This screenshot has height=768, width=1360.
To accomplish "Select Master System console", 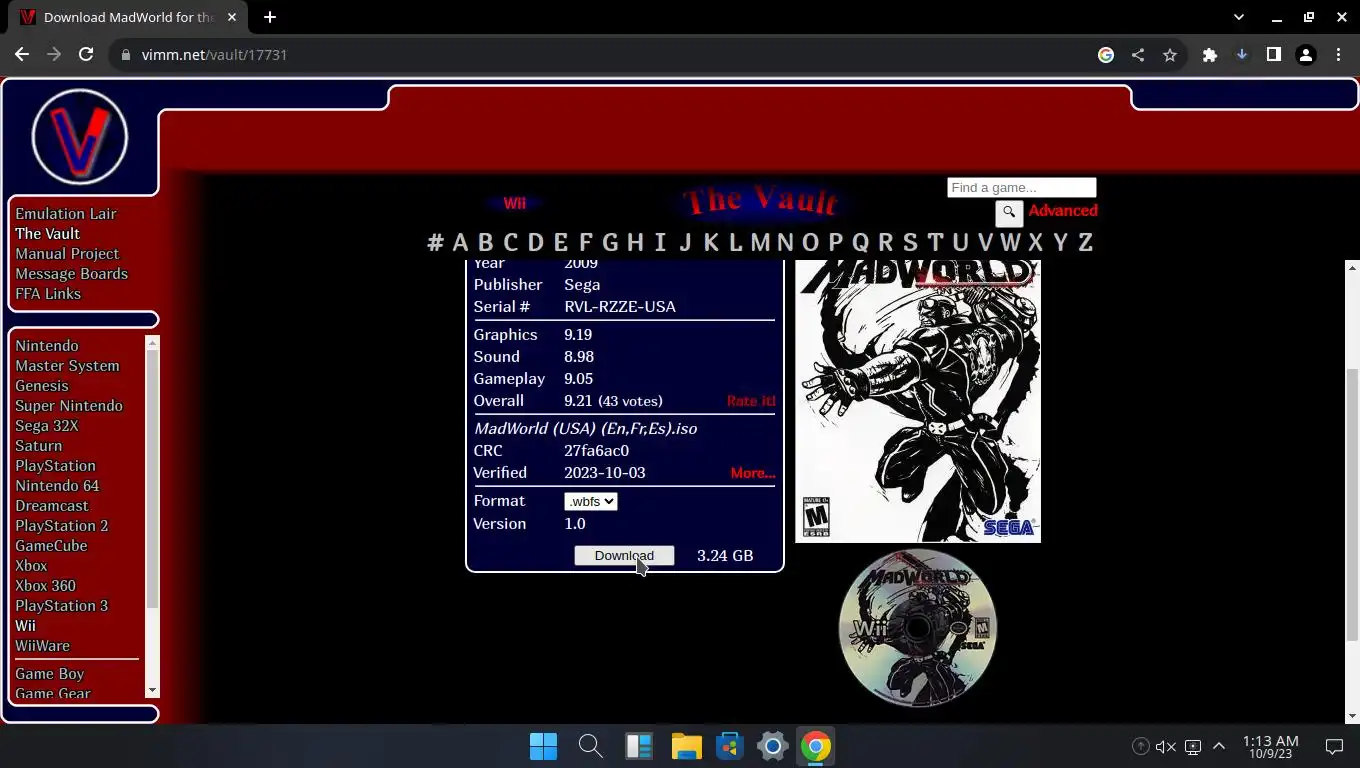I will (67, 366).
